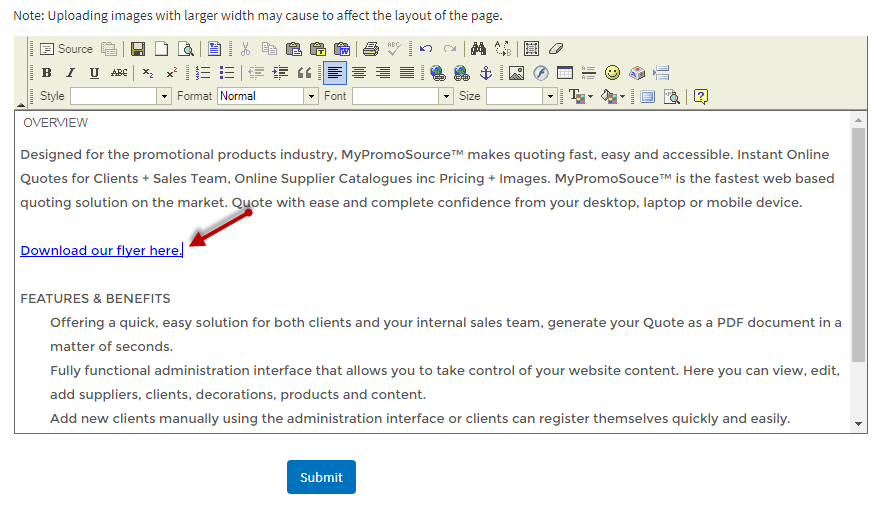This screenshot has width=875, height=505.
Task: Toggle Underline formatting
Action: [x=94, y=73]
